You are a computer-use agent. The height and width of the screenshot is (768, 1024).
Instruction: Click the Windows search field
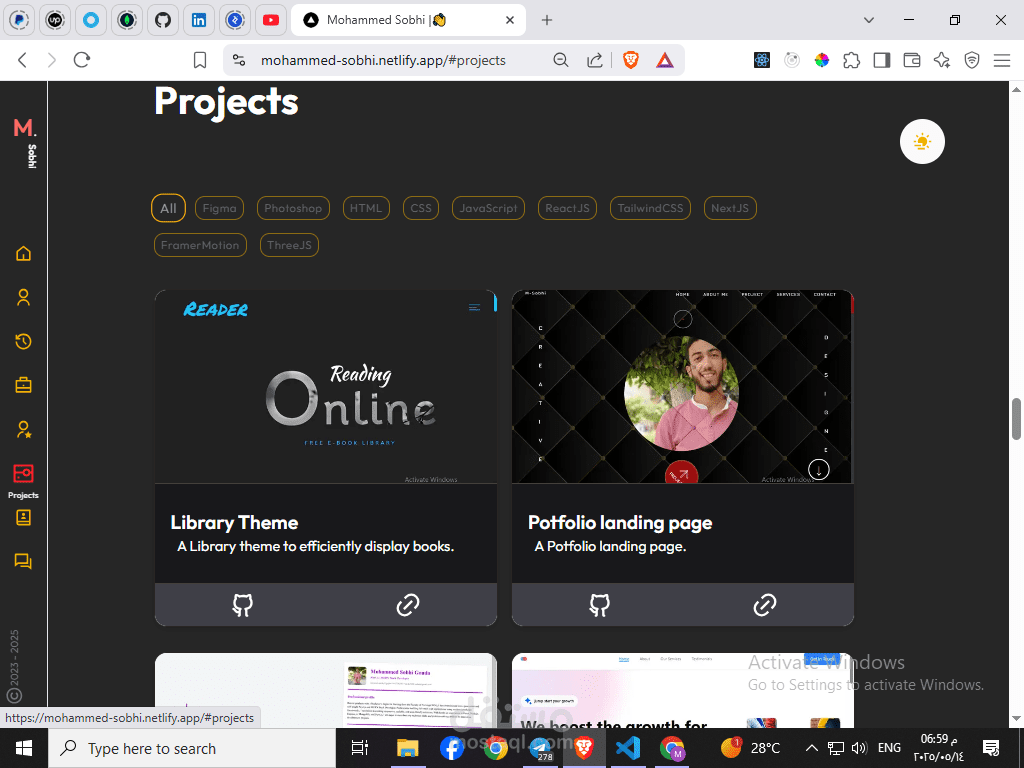pyautogui.click(x=190, y=748)
